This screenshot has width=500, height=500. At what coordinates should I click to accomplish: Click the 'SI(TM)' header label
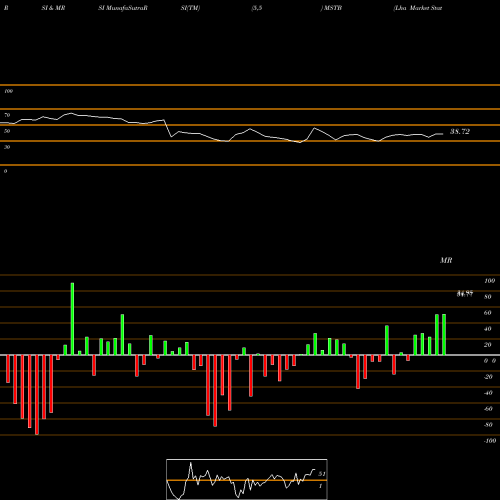click(x=190, y=8)
